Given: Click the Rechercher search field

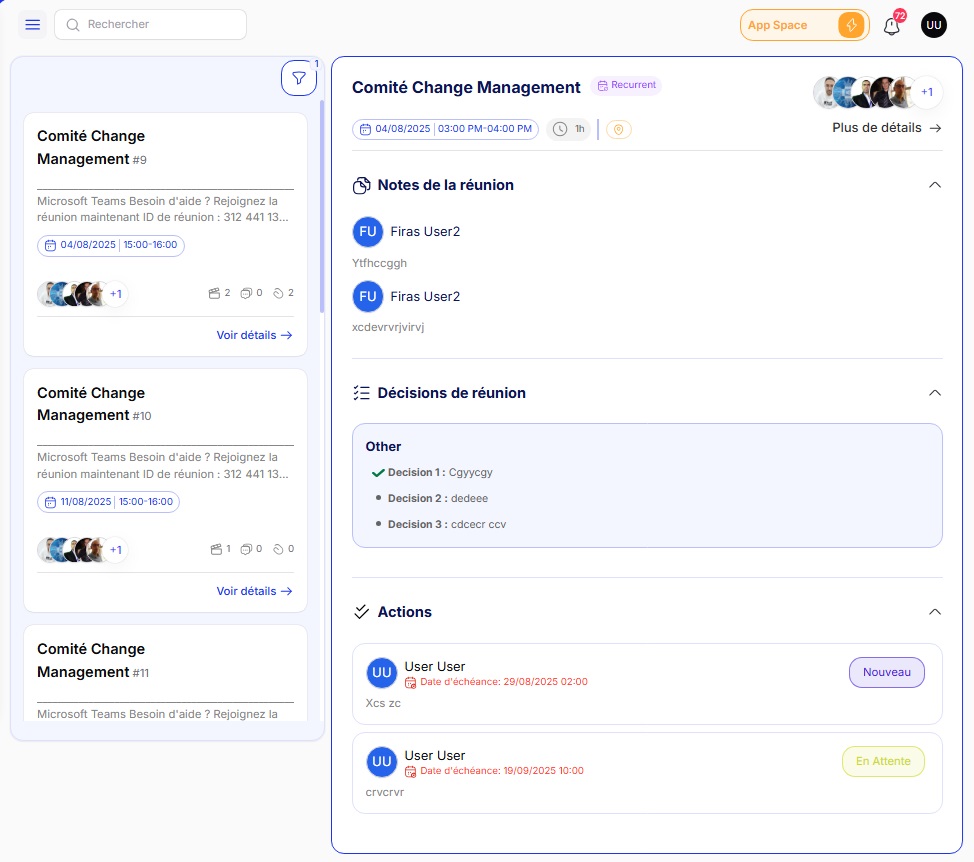Looking at the screenshot, I should 150,24.
